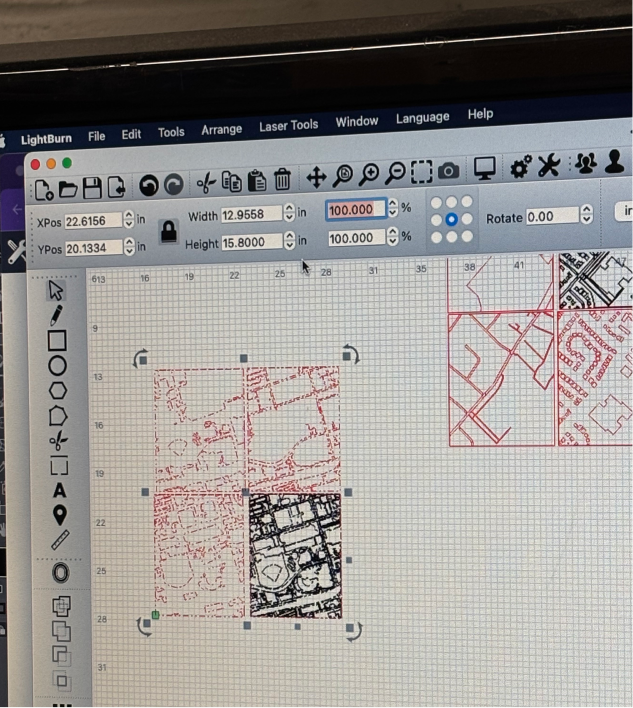Click the Height field showing 15.8000
The width and height of the screenshot is (633, 708).
tap(252, 242)
